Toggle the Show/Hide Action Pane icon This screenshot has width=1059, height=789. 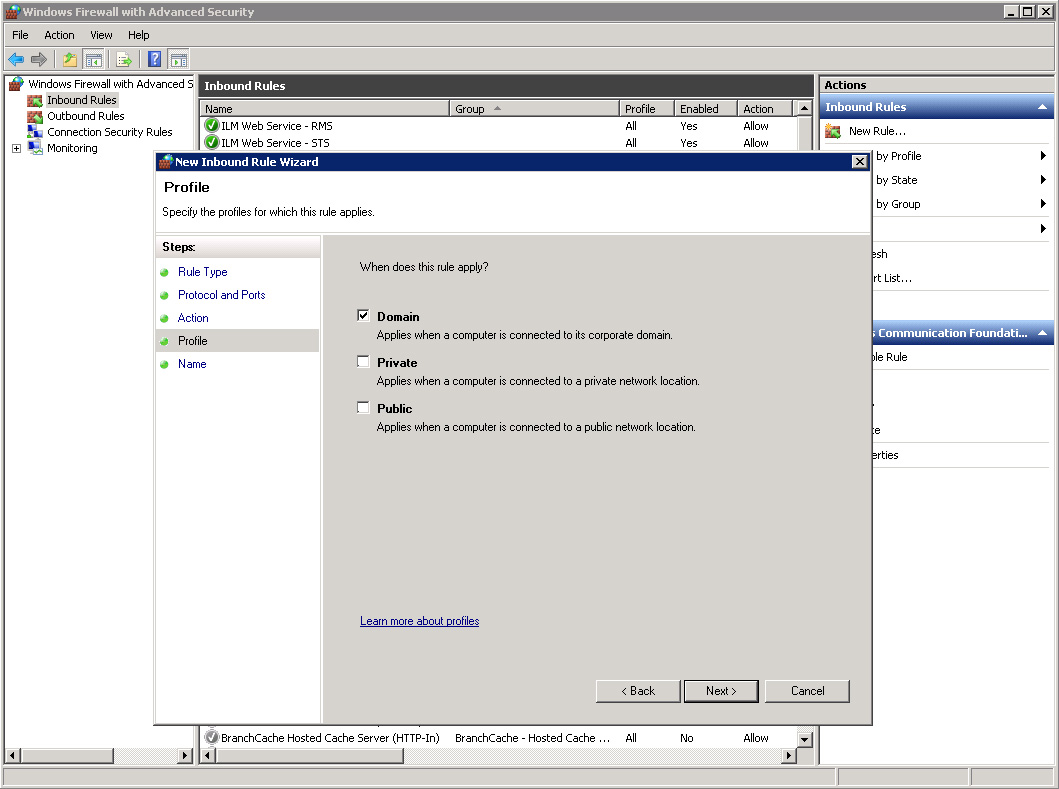pyautogui.click(x=178, y=59)
